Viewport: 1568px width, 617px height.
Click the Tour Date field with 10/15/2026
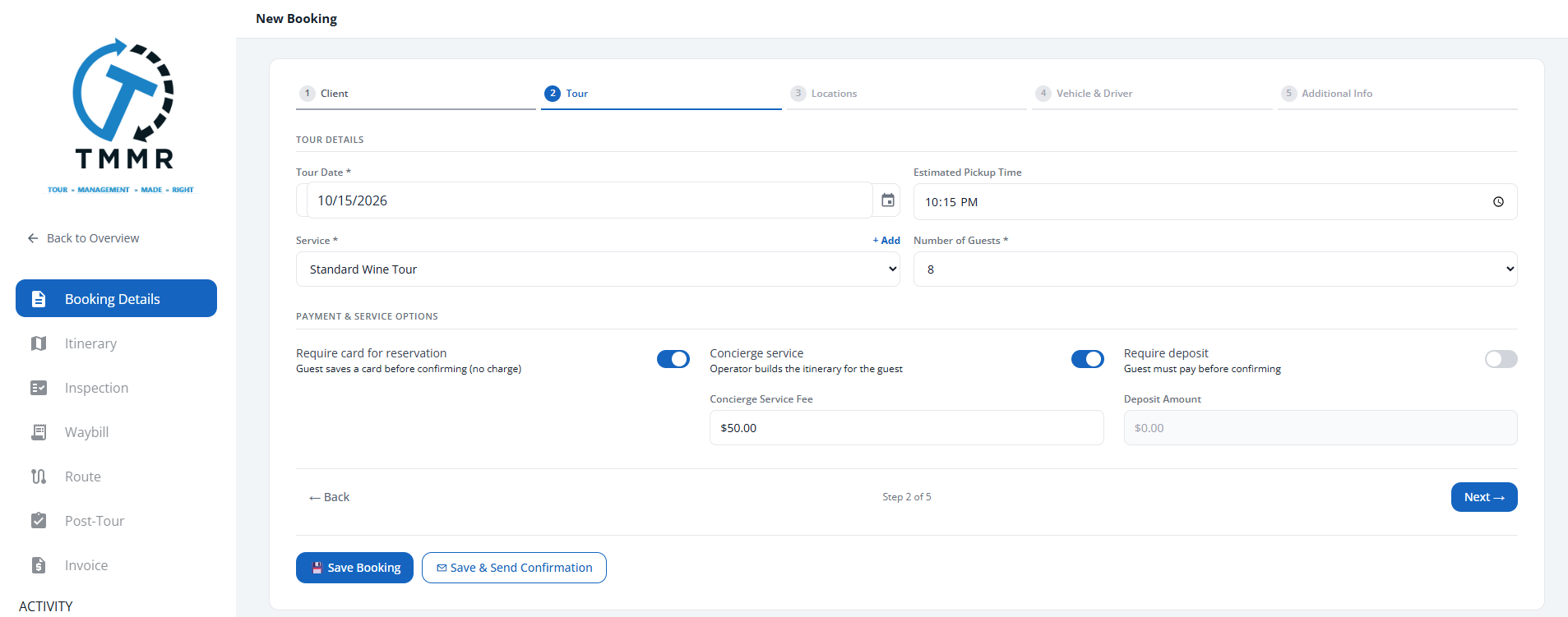[590, 200]
